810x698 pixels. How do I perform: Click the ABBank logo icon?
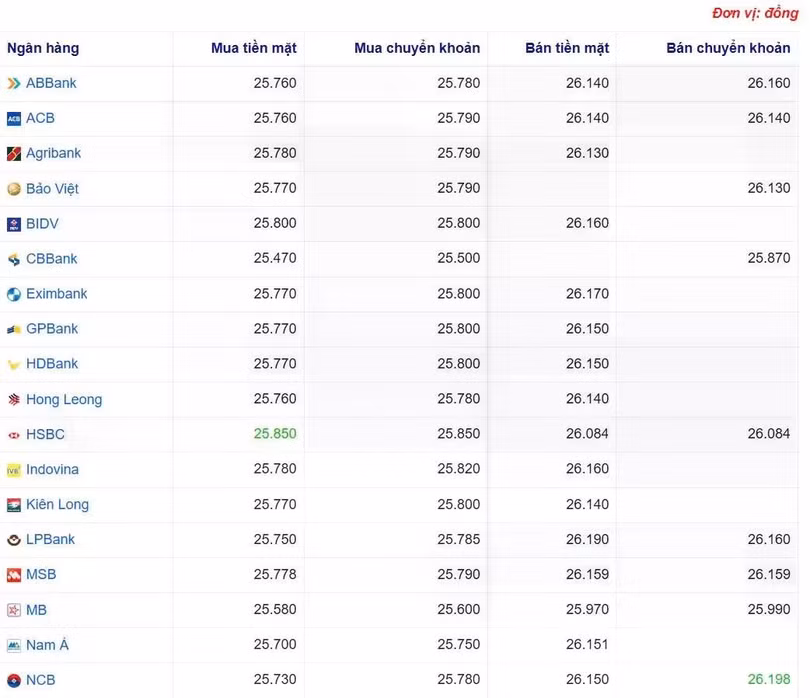pyautogui.click(x=14, y=83)
